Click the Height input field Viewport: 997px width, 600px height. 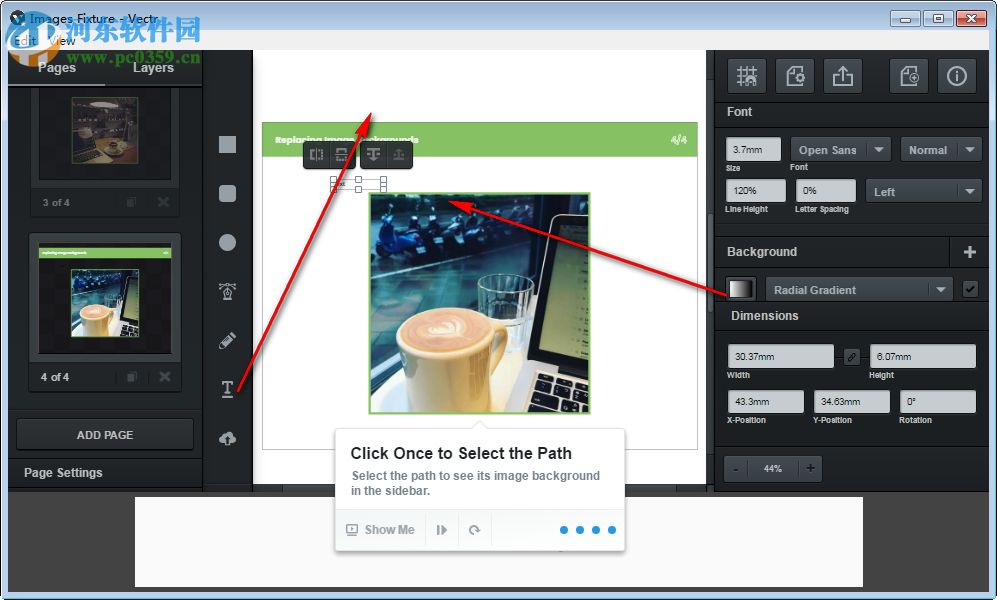pyautogui.click(x=922, y=357)
